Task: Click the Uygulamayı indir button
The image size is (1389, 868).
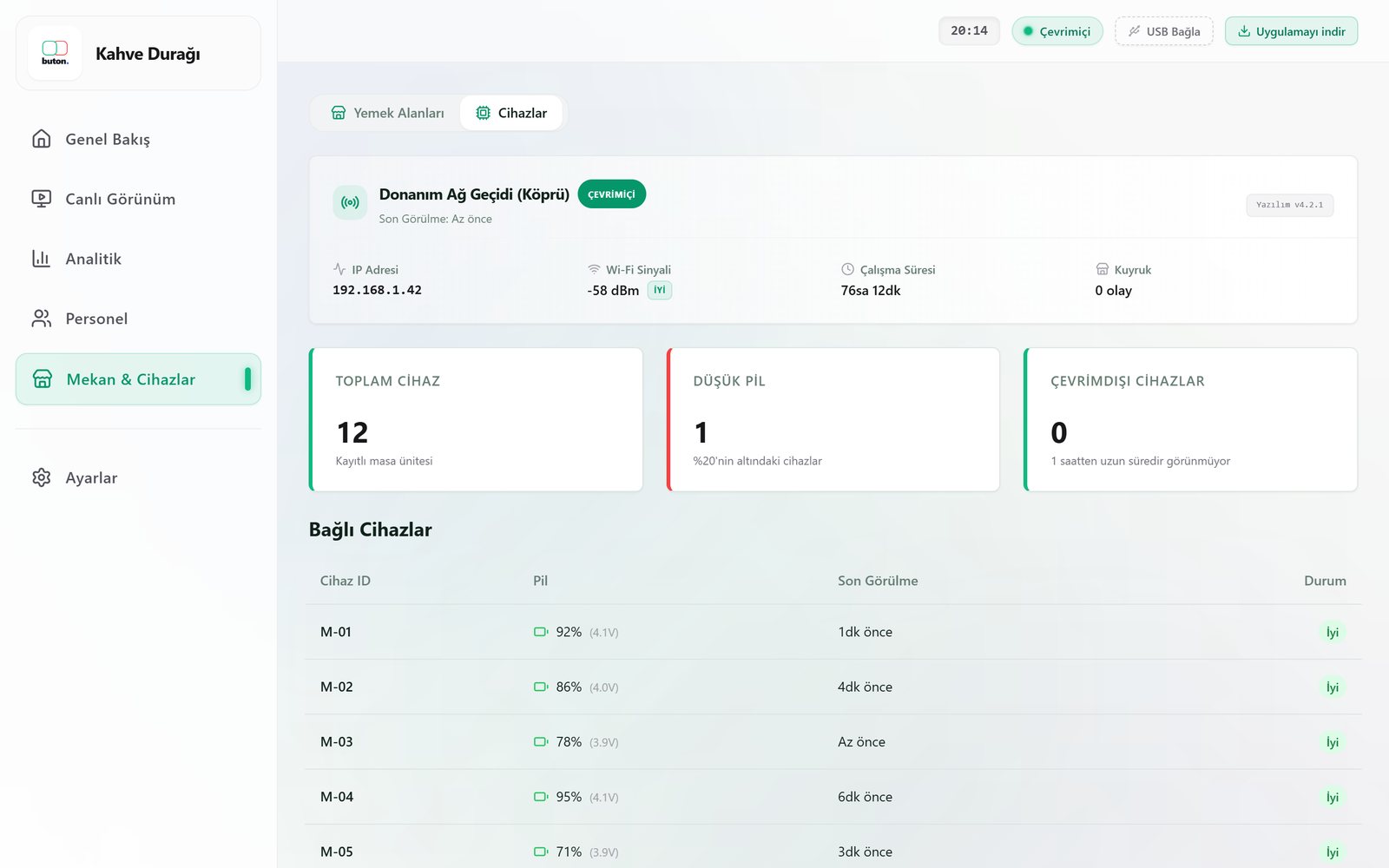Action: pyautogui.click(x=1292, y=31)
